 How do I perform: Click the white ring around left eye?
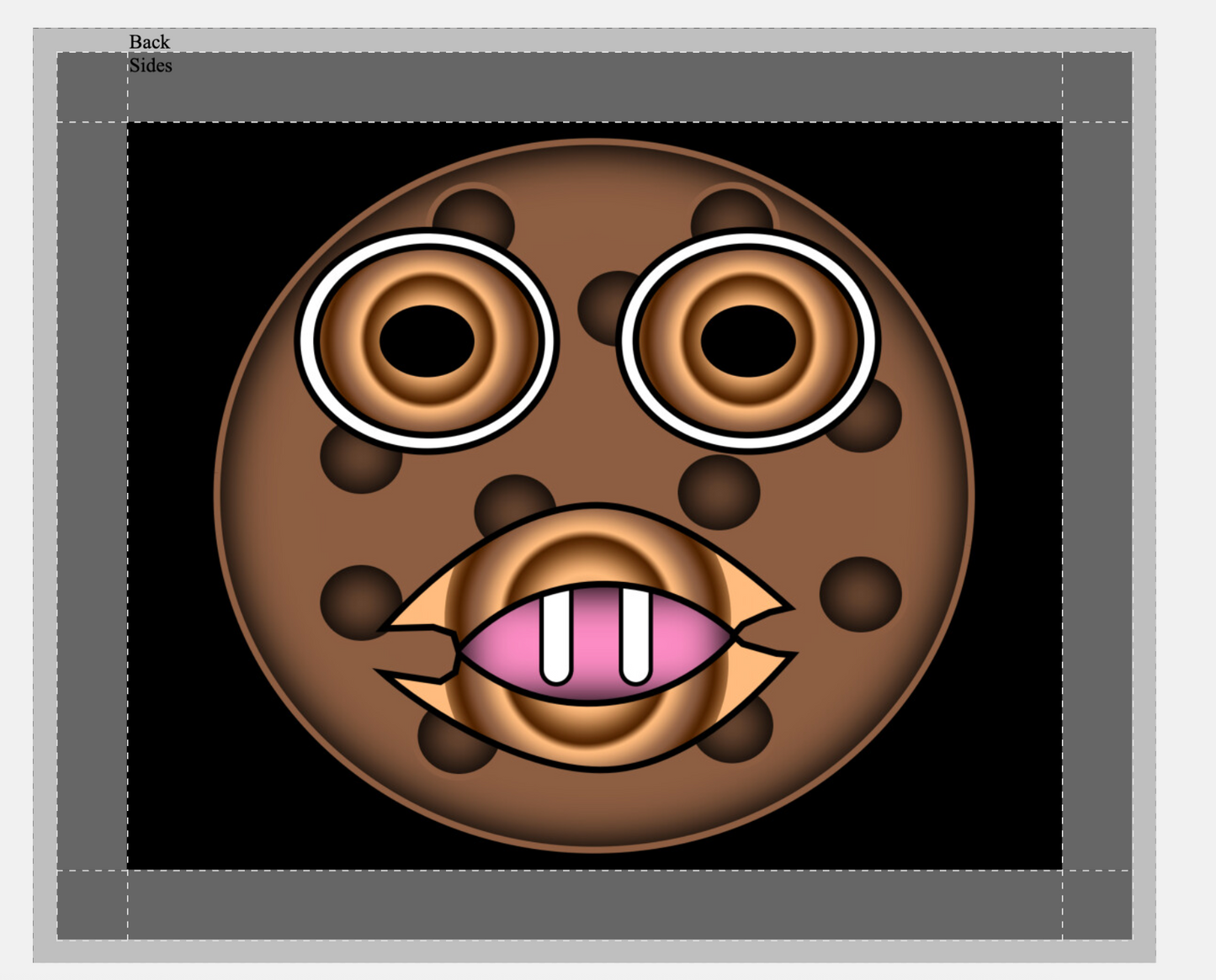click(308, 341)
